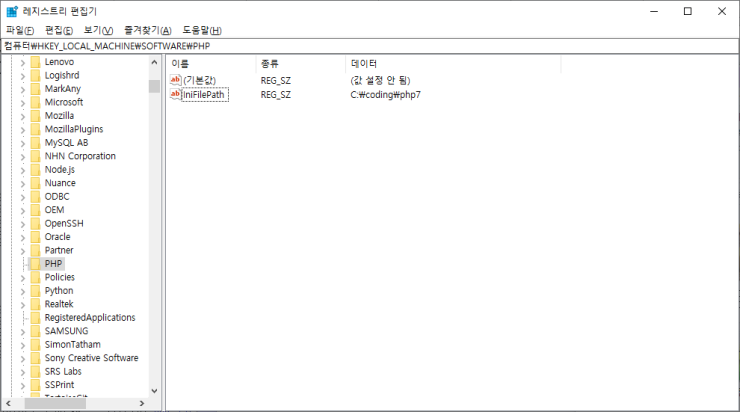Select the Node.js tree item

[60, 170]
